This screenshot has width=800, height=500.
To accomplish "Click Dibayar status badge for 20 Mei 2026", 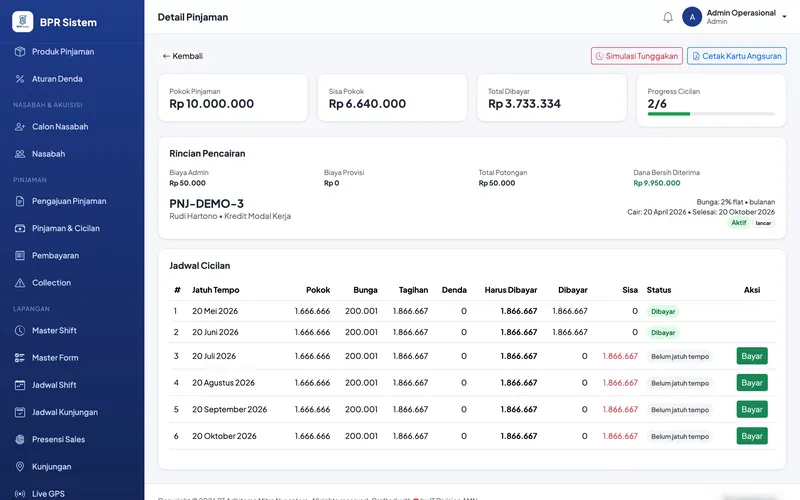I will [x=663, y=311].
